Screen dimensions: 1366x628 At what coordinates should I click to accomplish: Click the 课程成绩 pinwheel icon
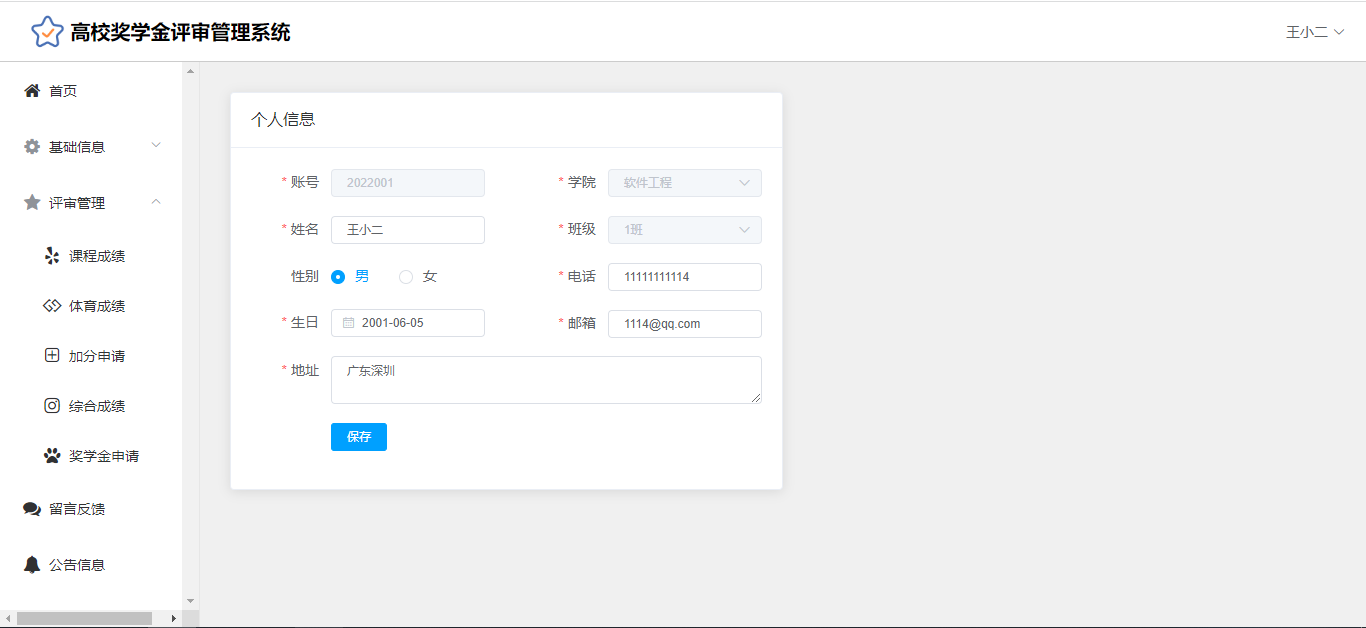(x=52, y=256)
